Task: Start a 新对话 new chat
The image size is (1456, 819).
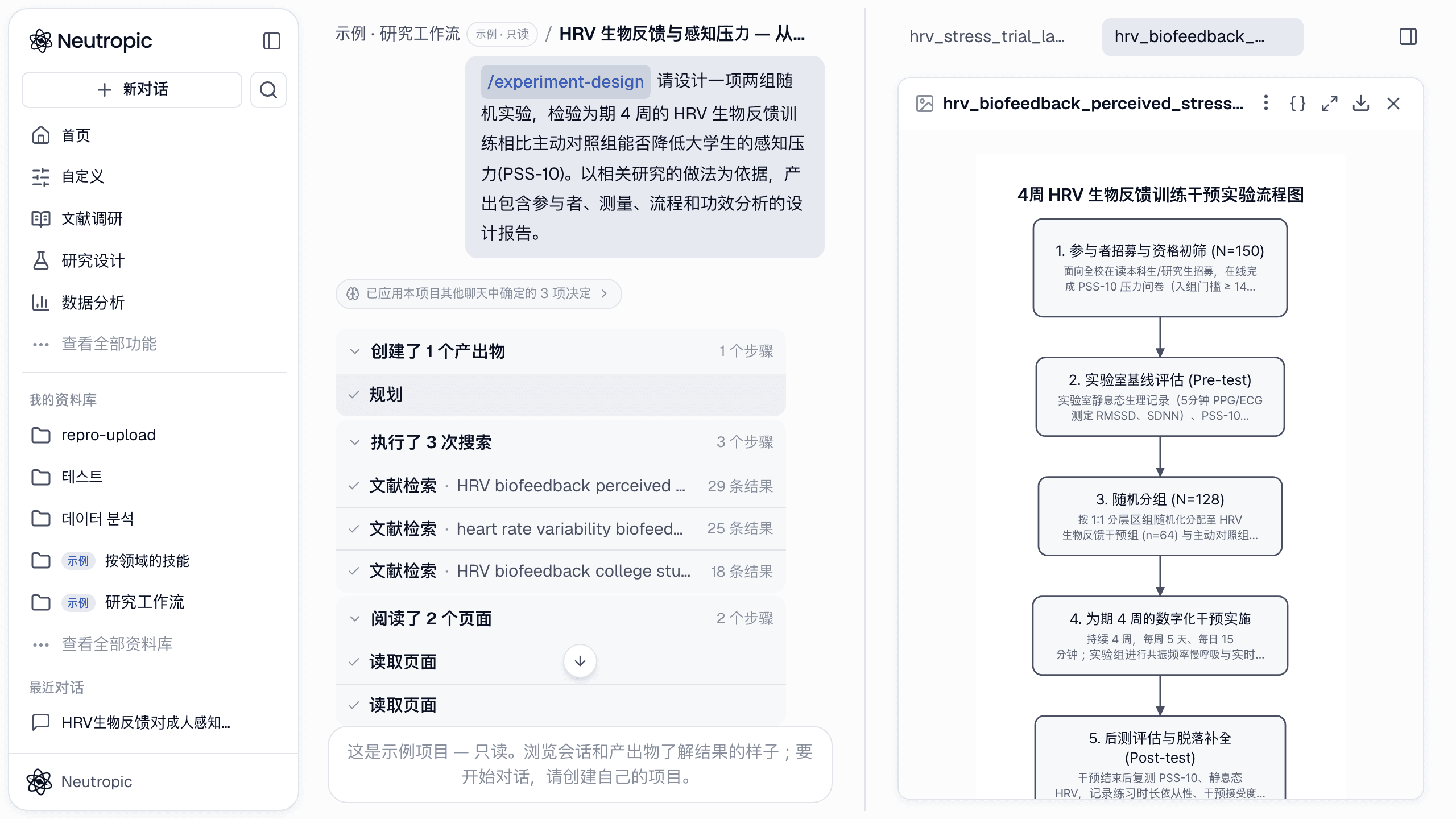Action: point(132,89)
